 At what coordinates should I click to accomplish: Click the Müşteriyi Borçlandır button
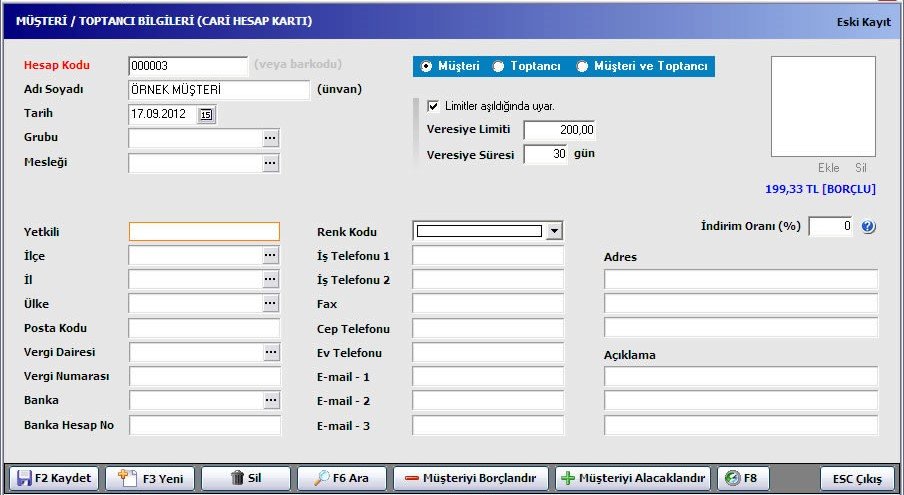(471, 478)
